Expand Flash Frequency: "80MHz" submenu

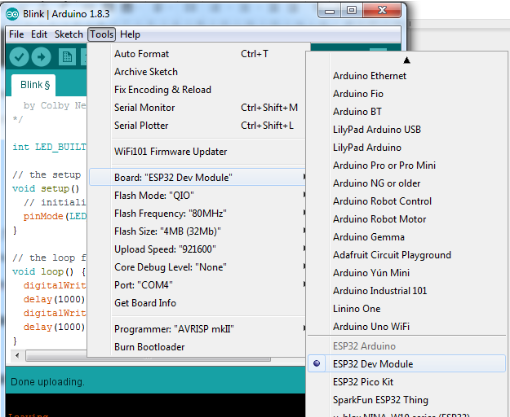[x=197, y=213]
